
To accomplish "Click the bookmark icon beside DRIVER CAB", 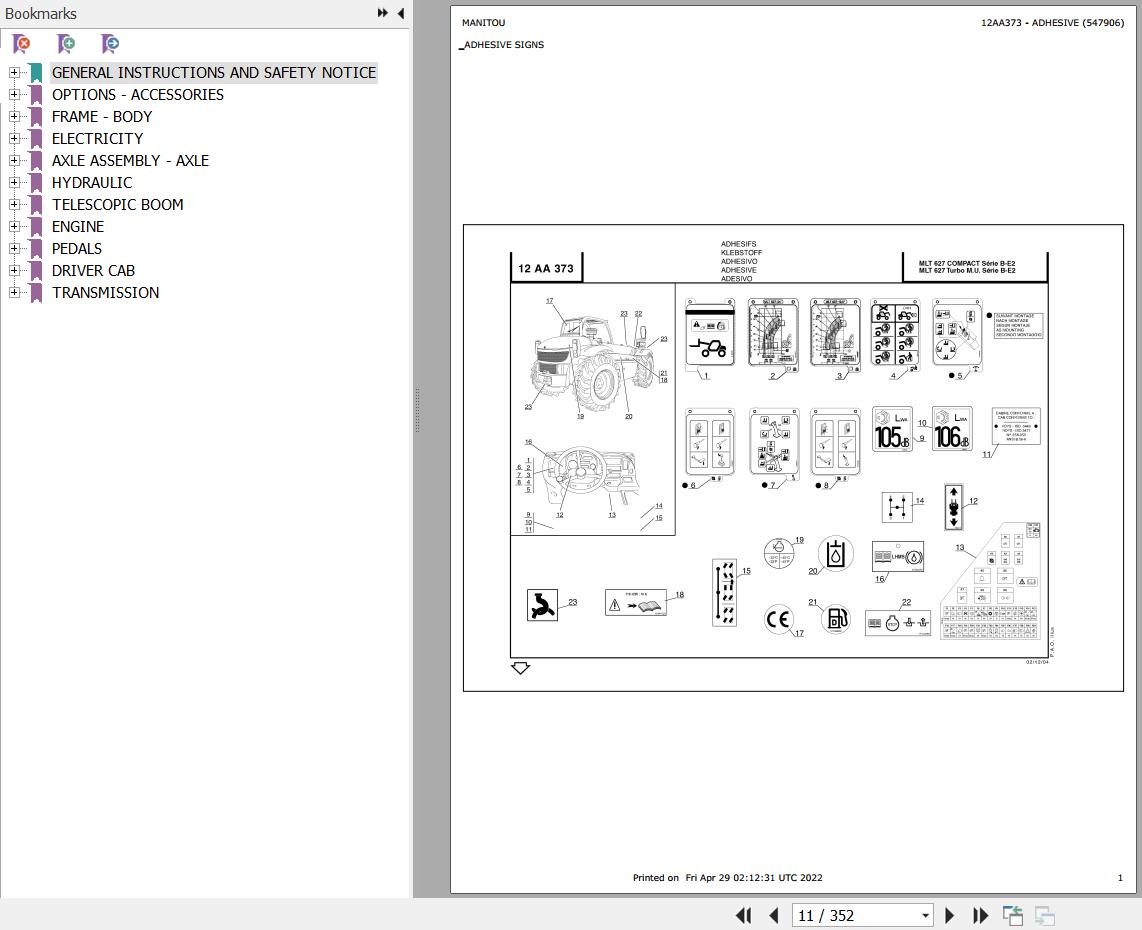I will tap(36, 270).
